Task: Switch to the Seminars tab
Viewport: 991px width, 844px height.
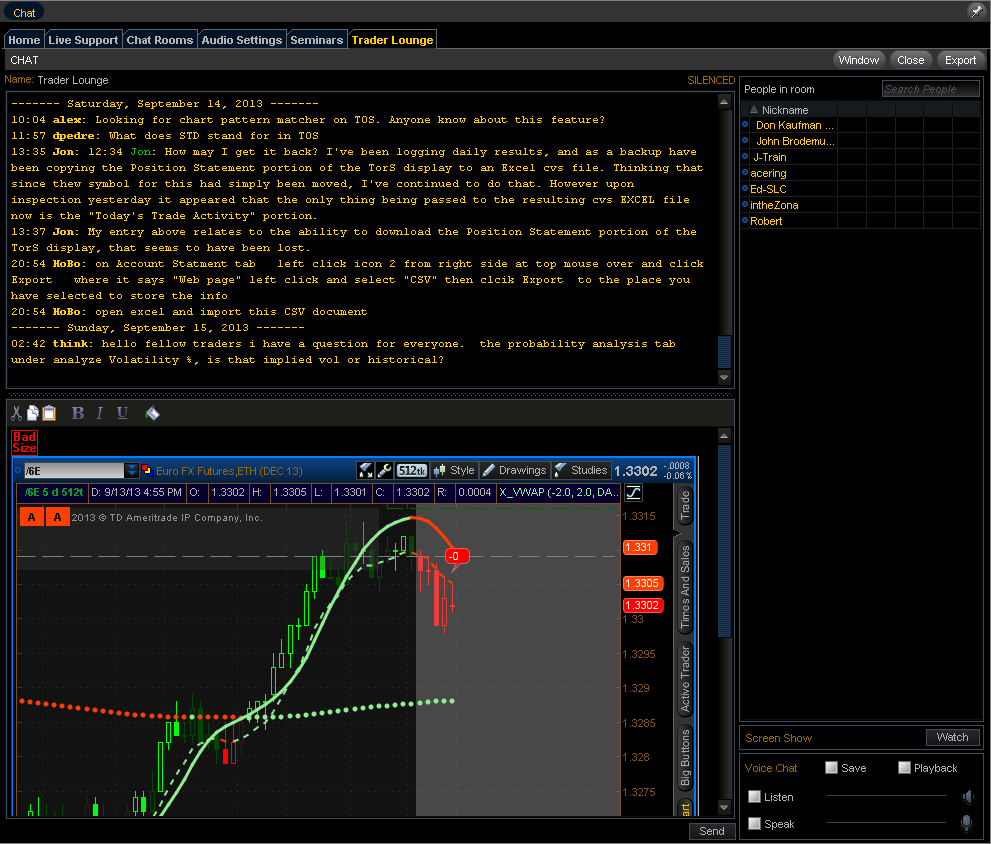Action: click(316, 40)
